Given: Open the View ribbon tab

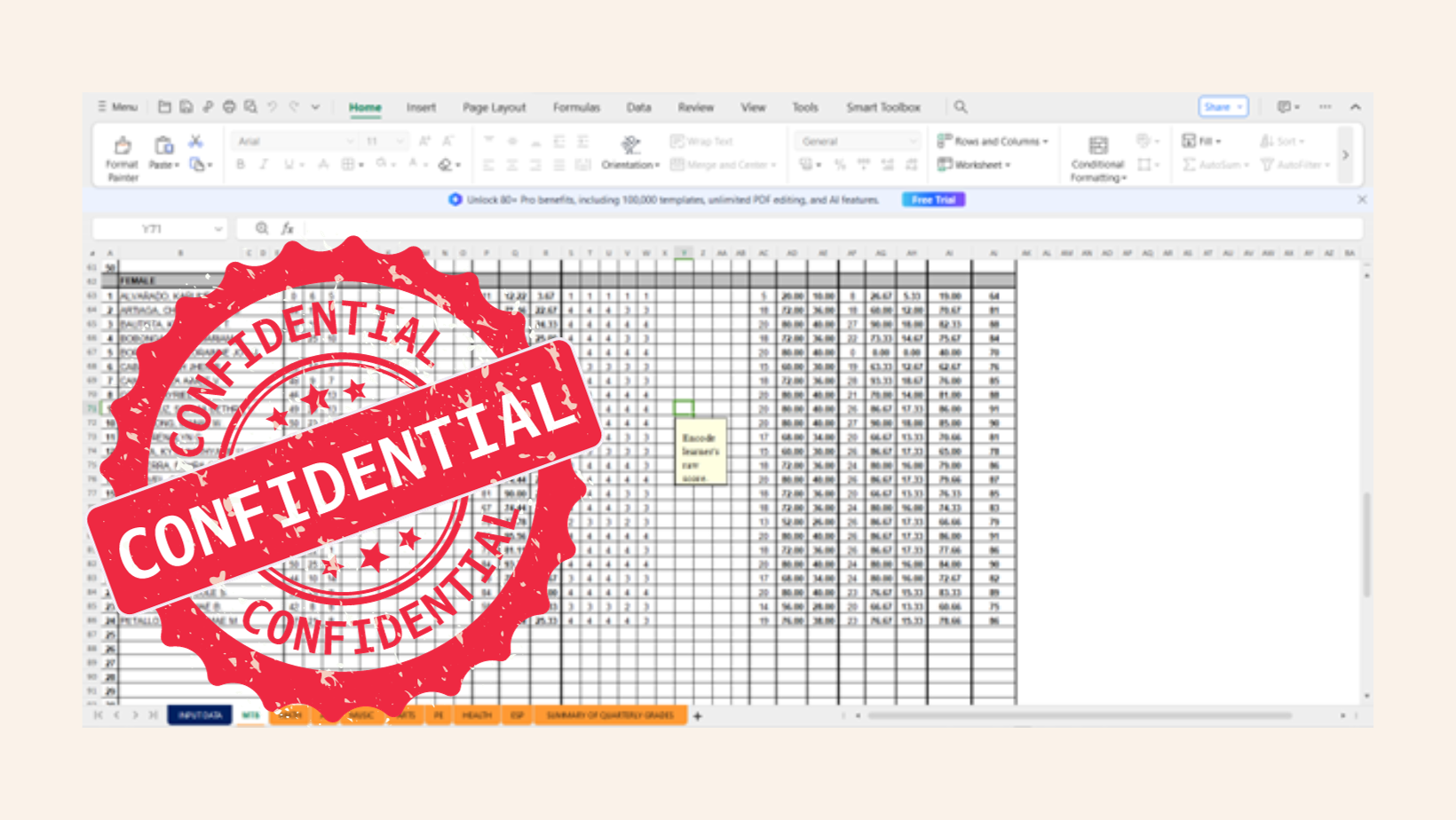Looking at the screenshot, I should click(753, 107).
